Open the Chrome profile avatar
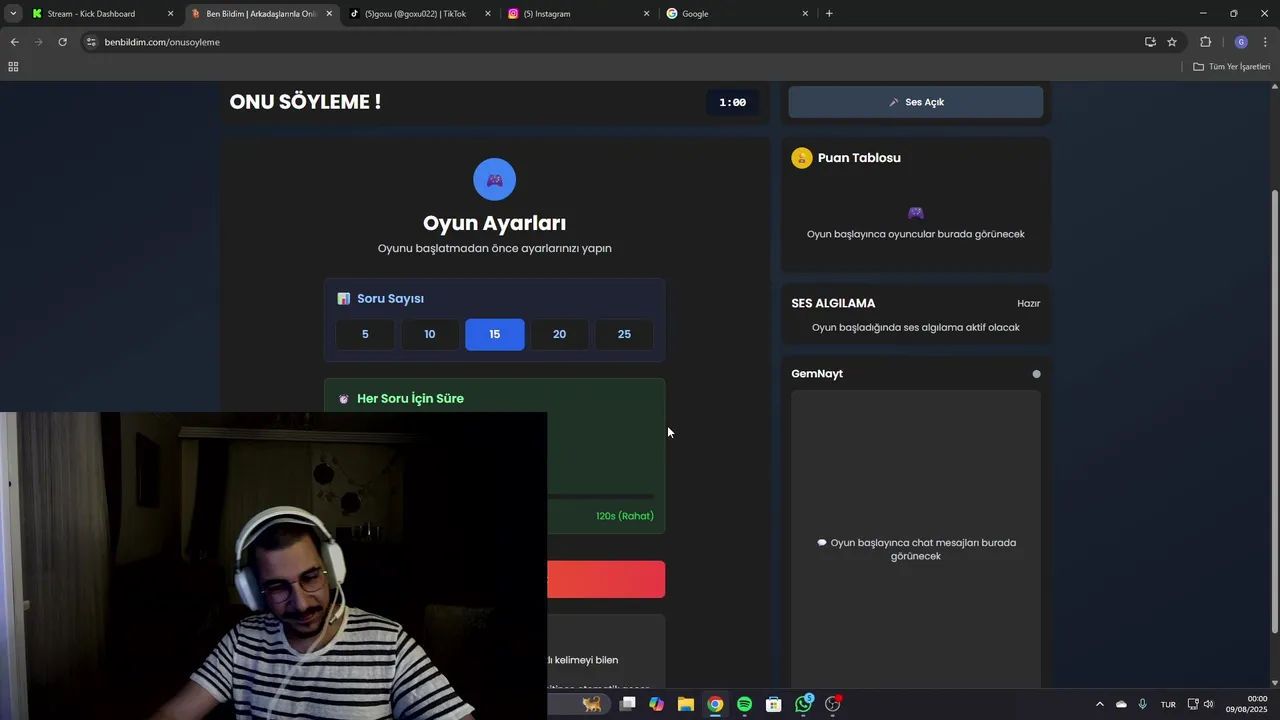 click(x=1241, y=42)
